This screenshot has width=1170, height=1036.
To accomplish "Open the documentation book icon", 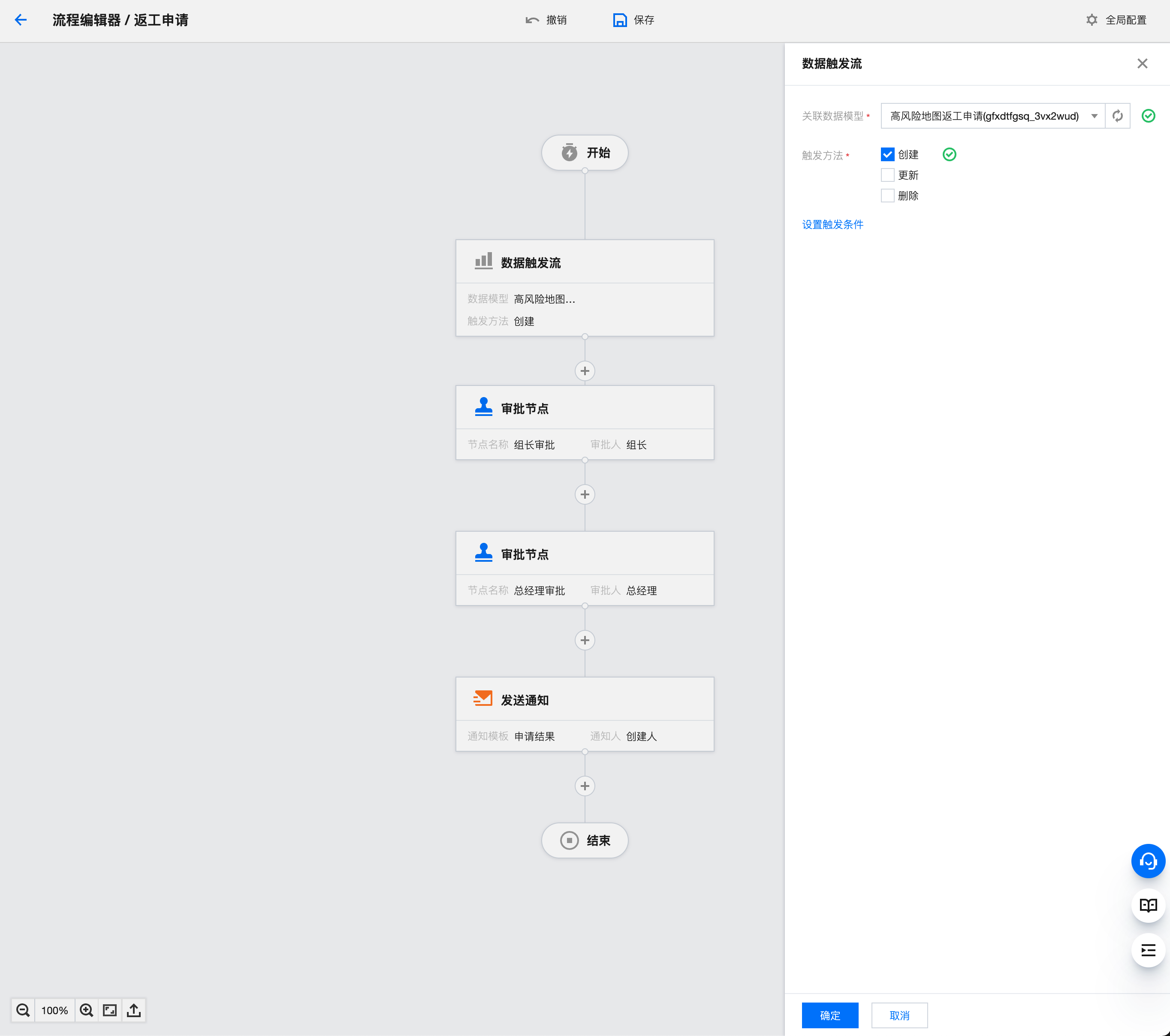I will 1148,906.
